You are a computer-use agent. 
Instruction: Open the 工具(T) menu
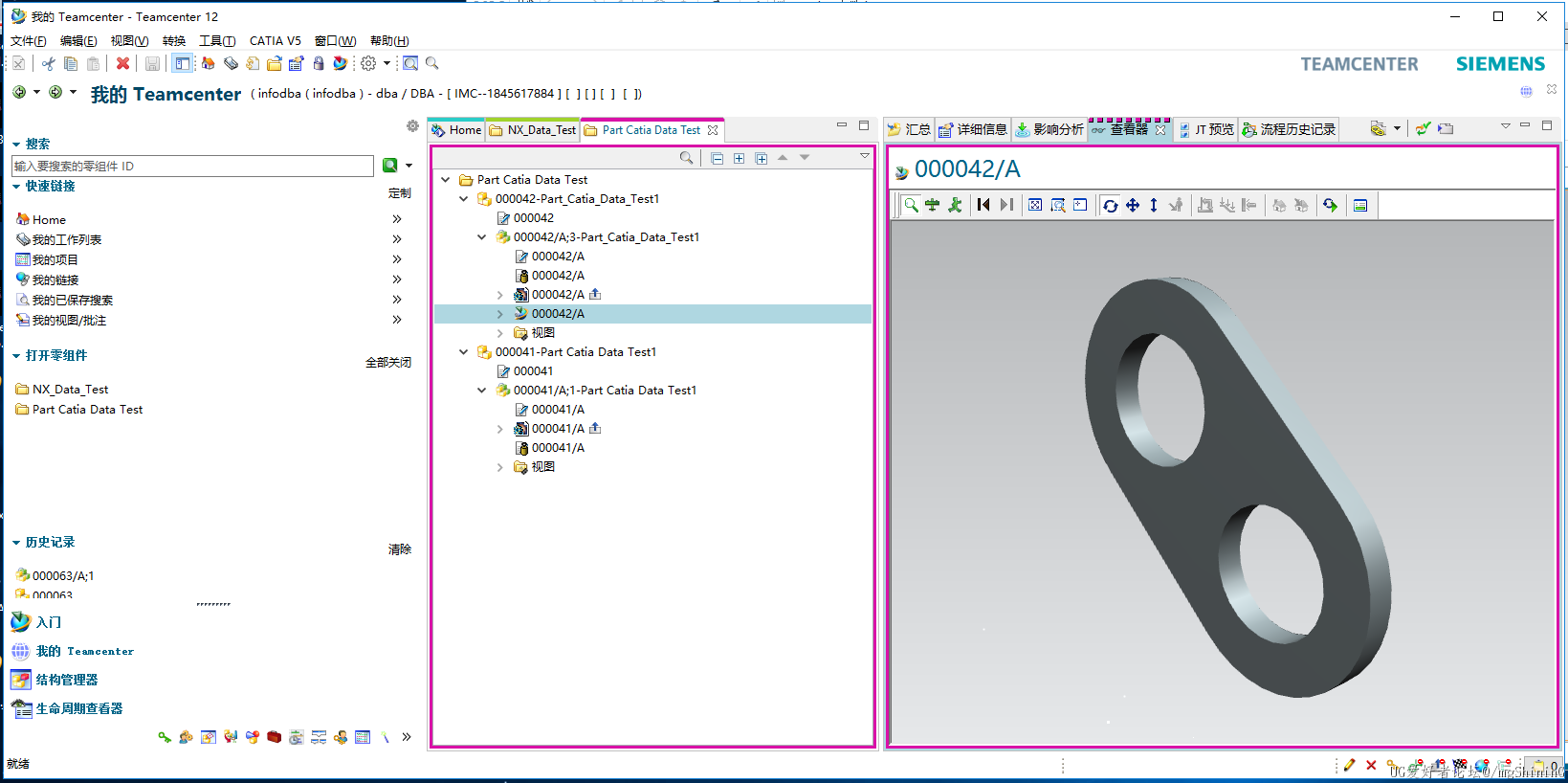point(217,41)
